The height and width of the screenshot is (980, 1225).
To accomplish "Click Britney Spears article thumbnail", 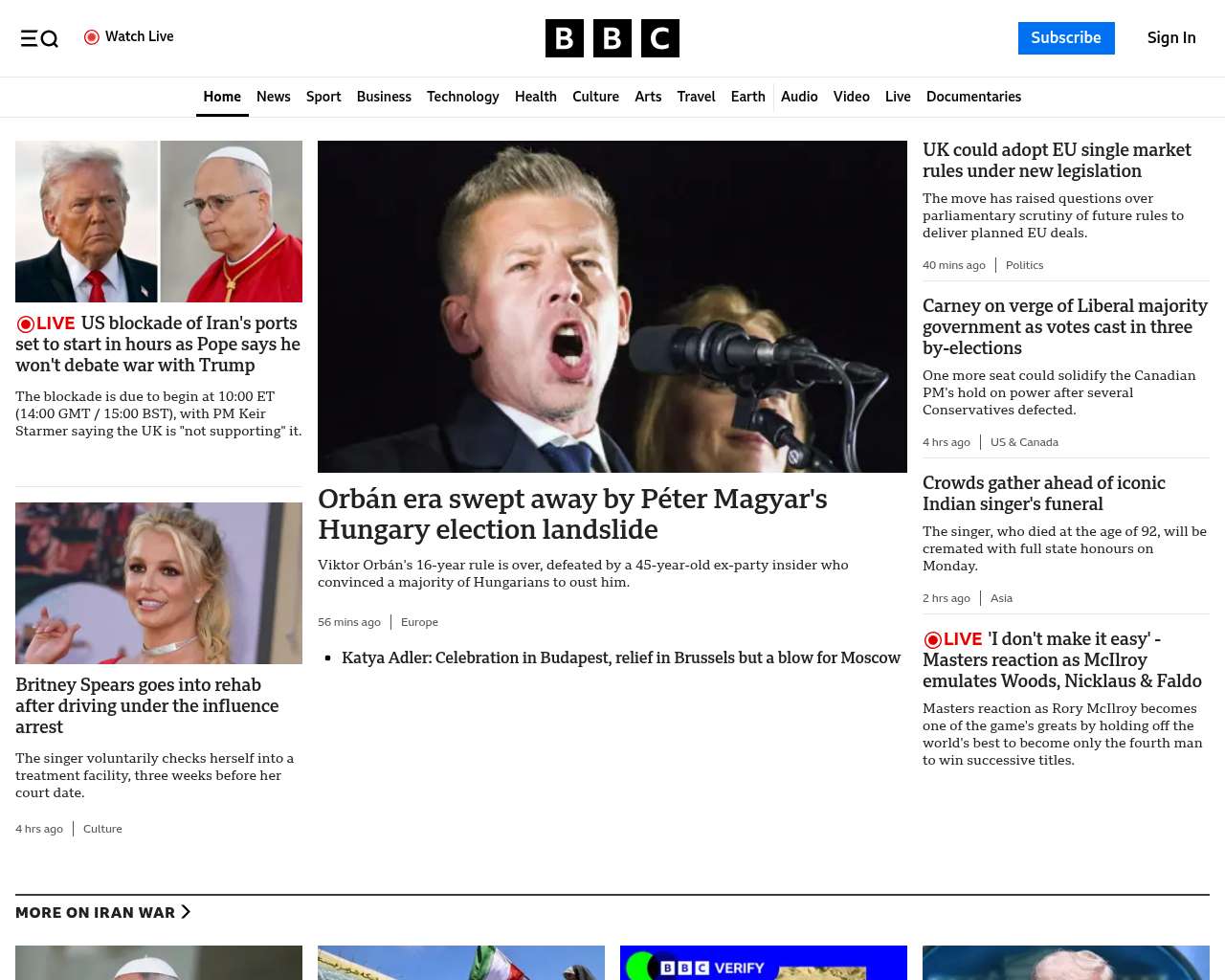I will coord(159,583).
